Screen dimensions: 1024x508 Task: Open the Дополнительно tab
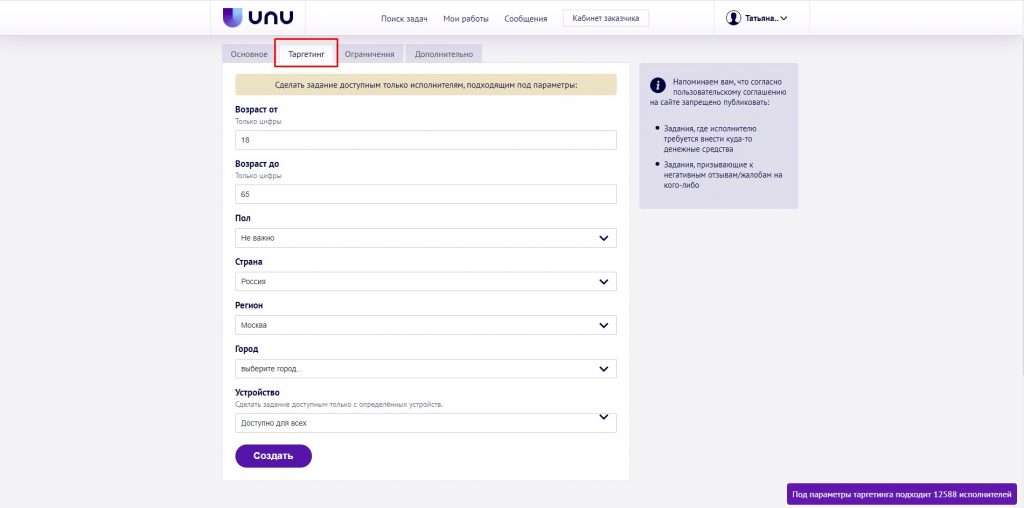click(443, 54)
